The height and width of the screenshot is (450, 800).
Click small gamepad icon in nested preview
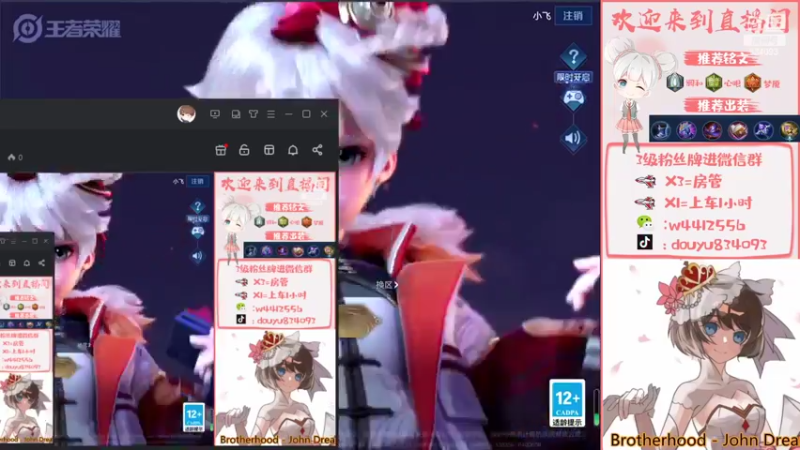pos(197,231)
